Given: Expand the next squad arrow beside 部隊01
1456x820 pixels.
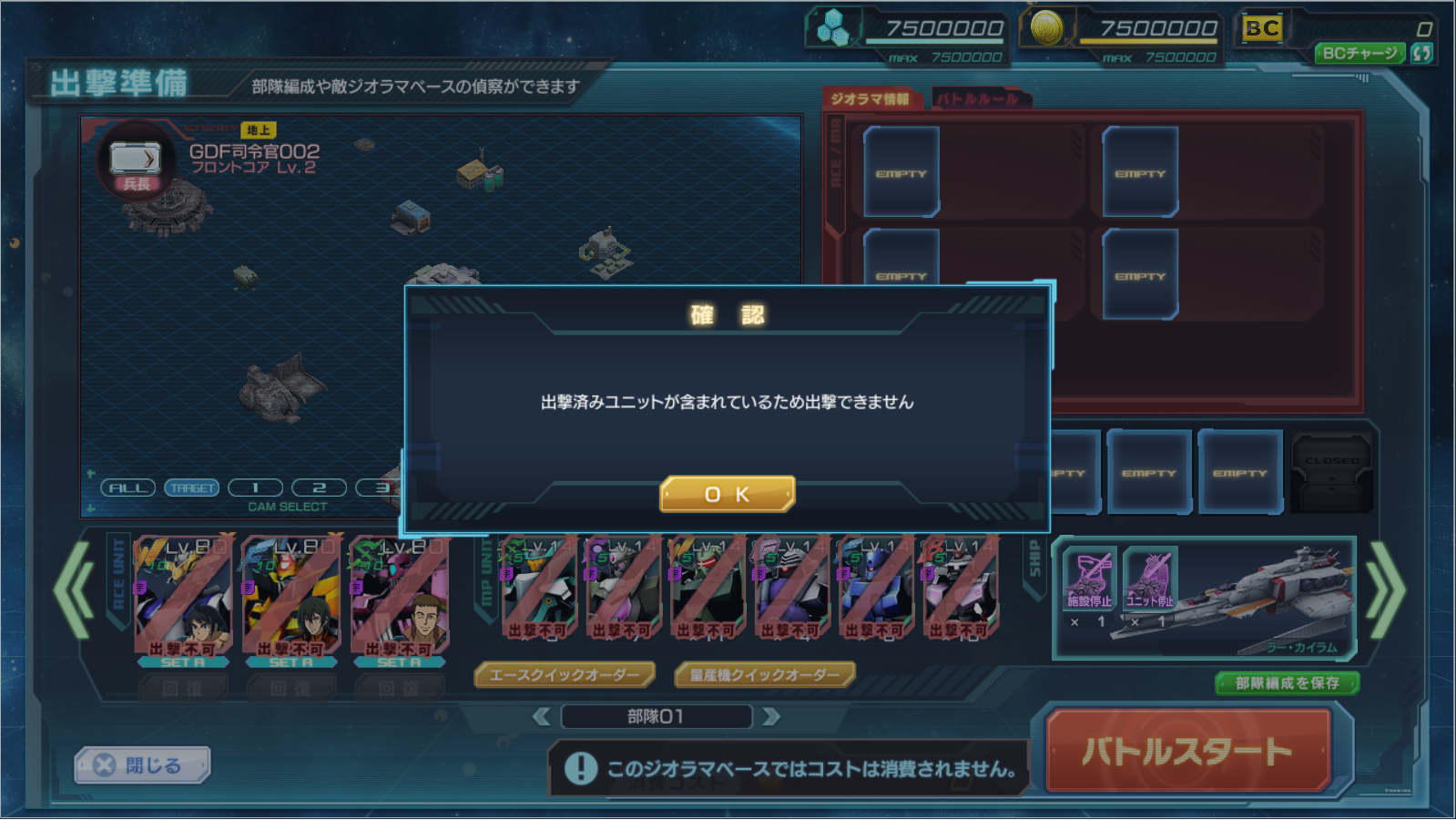Looking at the screenshot, I should tap(771, 717).
